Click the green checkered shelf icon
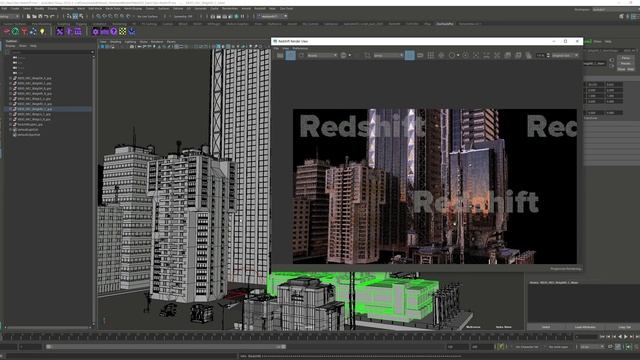Image resolution: width=640 pixels, height=360 pixels. (x=122, y=31)
